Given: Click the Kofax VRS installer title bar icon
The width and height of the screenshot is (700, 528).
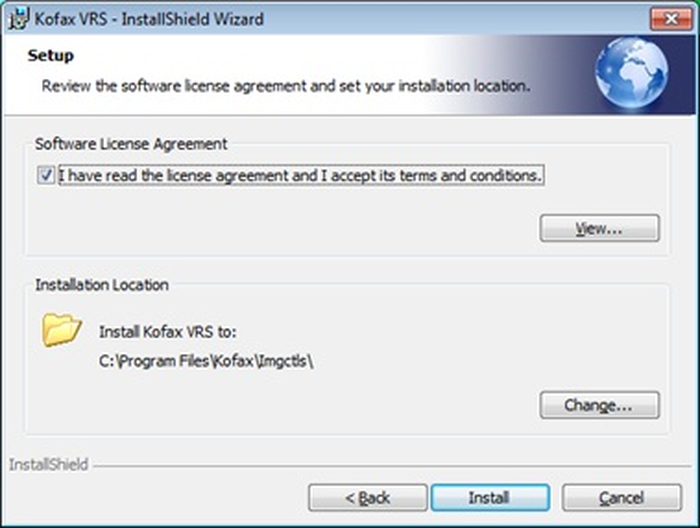Looking at the screenshot, I should [18, 19].
